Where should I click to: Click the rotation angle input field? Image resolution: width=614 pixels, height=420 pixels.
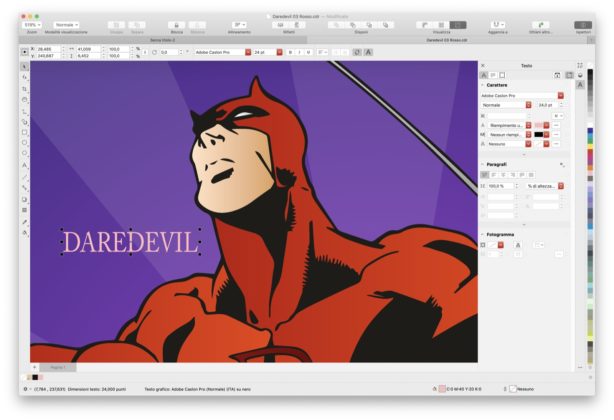[x=169, y=52]
